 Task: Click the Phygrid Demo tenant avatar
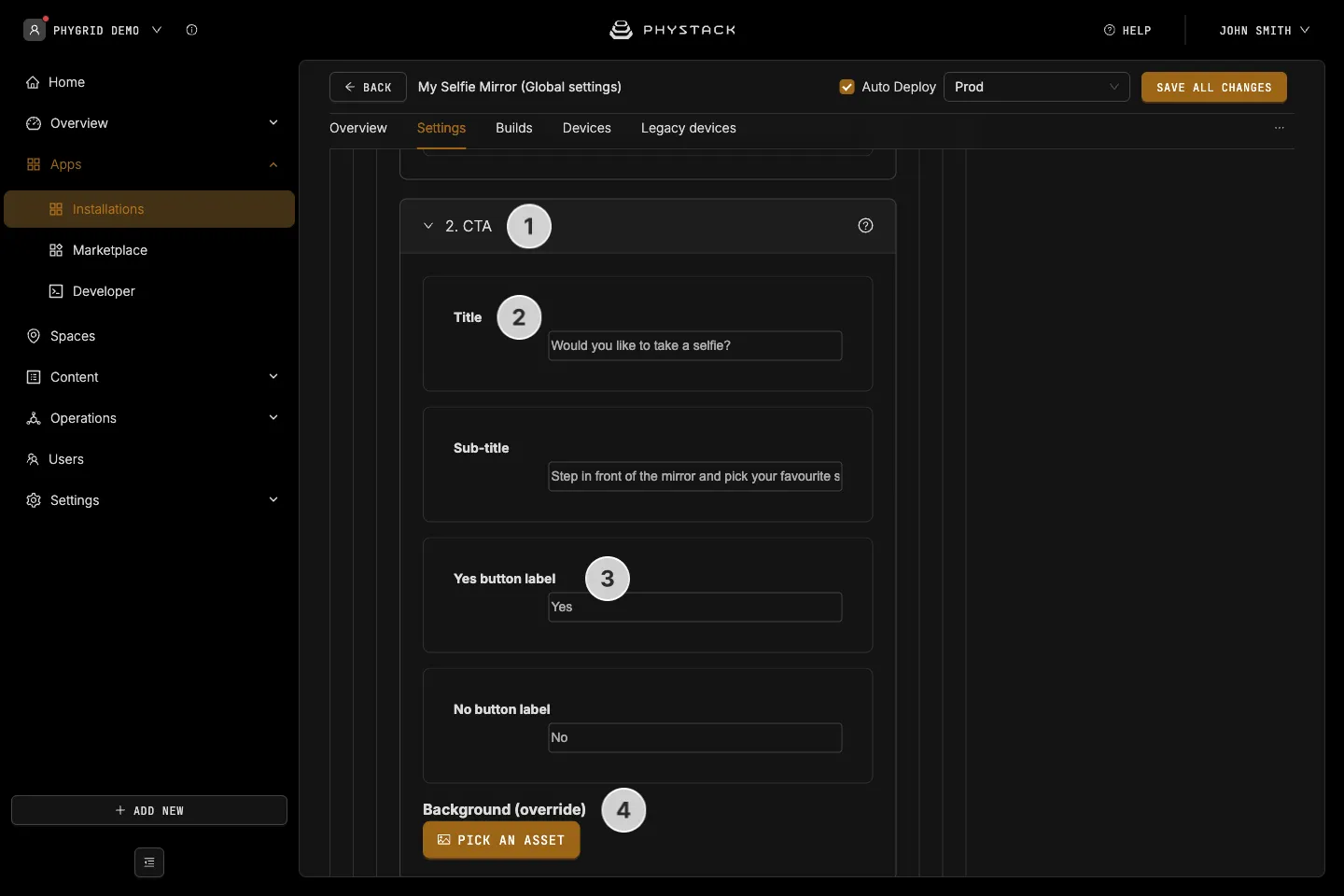click(35, 30)
